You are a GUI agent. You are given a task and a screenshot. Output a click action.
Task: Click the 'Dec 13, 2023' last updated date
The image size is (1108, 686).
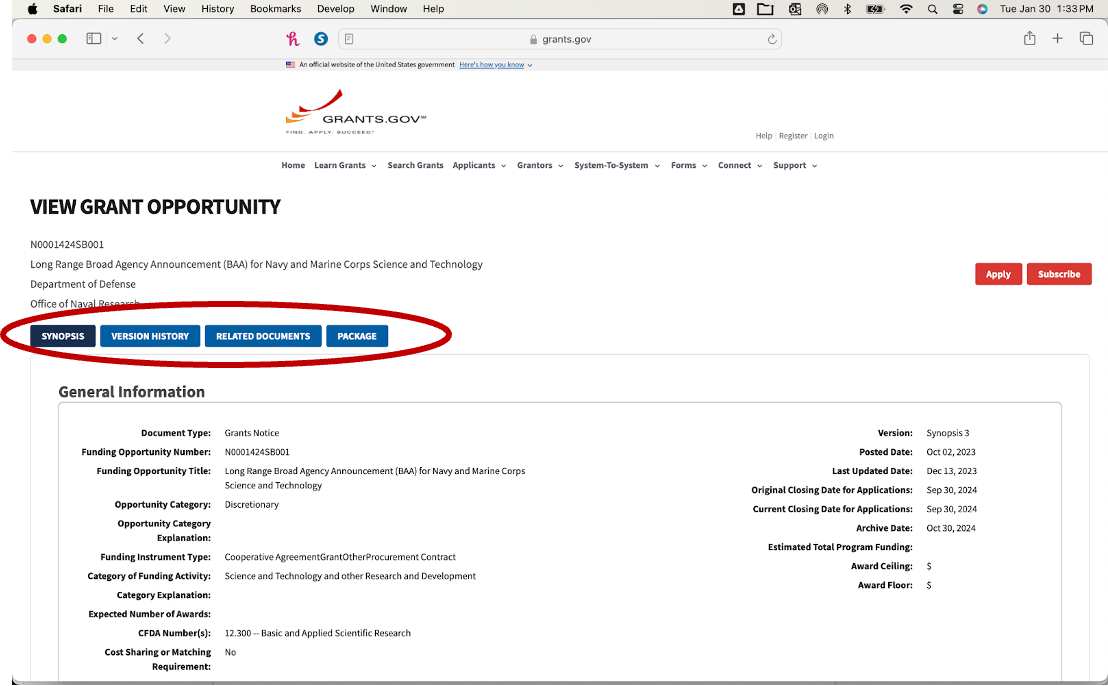coord(951,471)
